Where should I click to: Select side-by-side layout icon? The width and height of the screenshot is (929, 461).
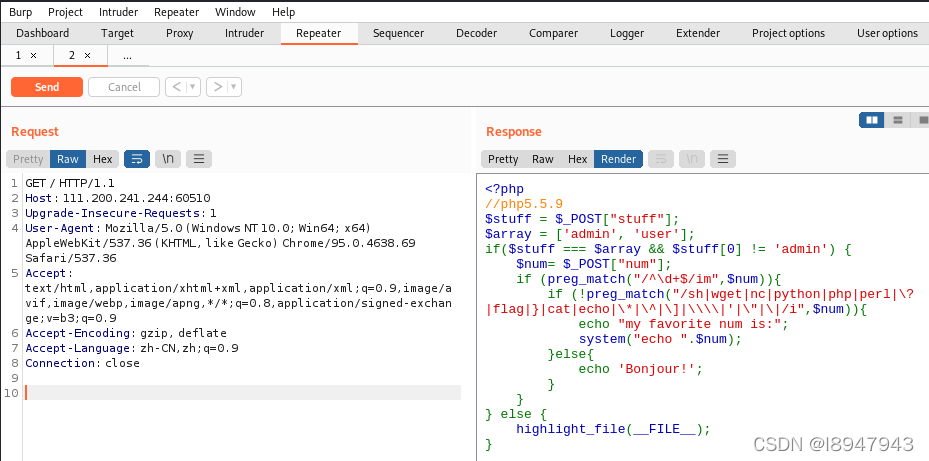872,120
